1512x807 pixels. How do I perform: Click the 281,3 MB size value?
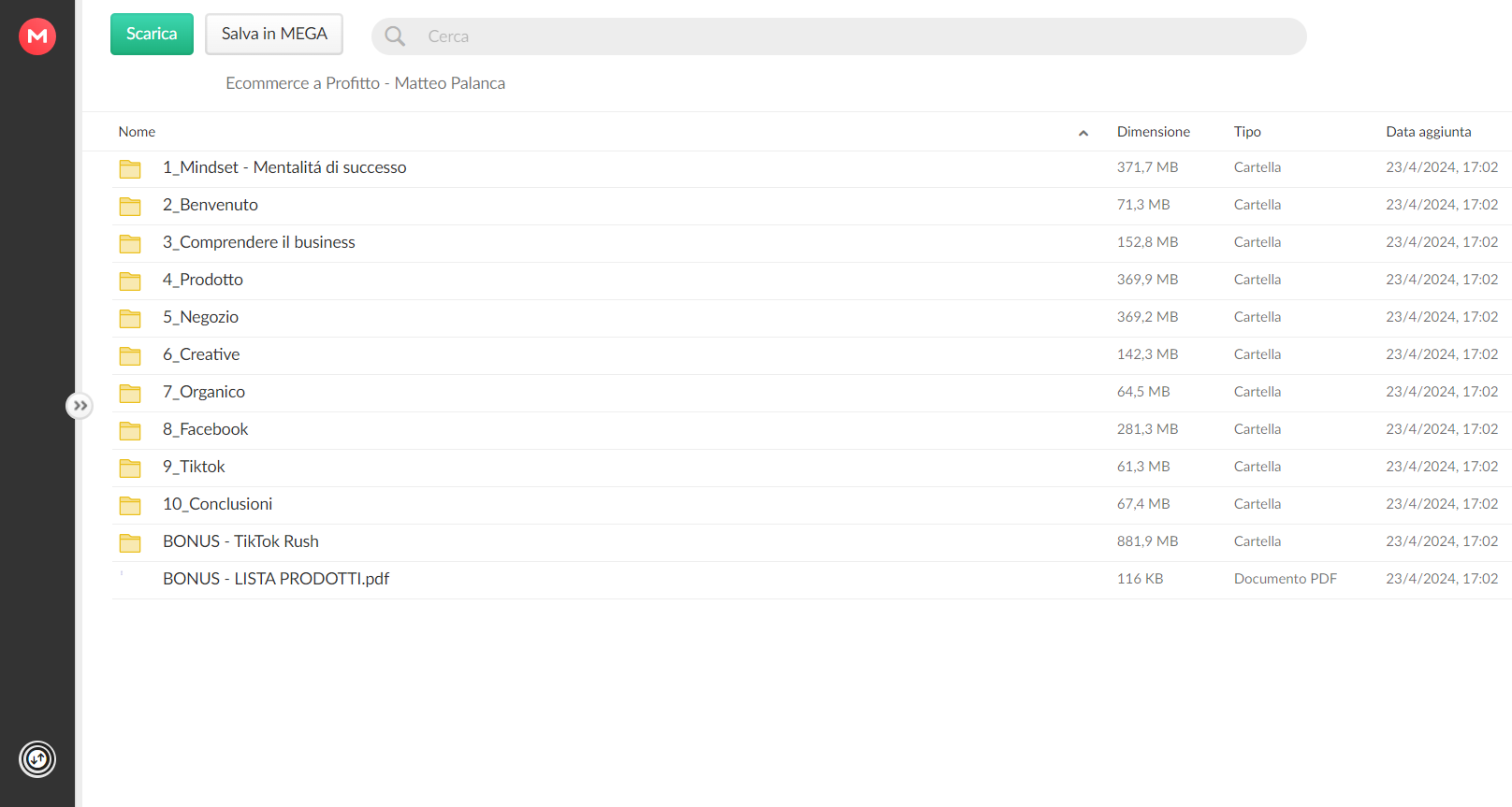pyautogui.click(x=1147, y=429)
